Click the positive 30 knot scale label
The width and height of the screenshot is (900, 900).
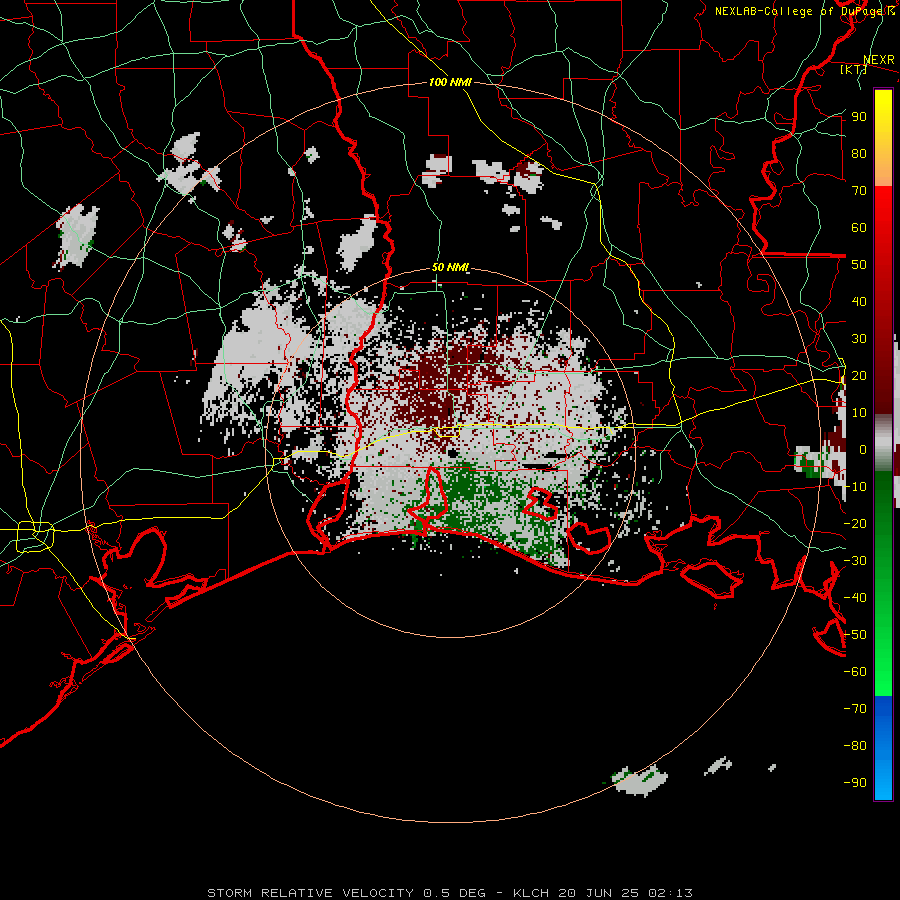[x=859, y=339]
